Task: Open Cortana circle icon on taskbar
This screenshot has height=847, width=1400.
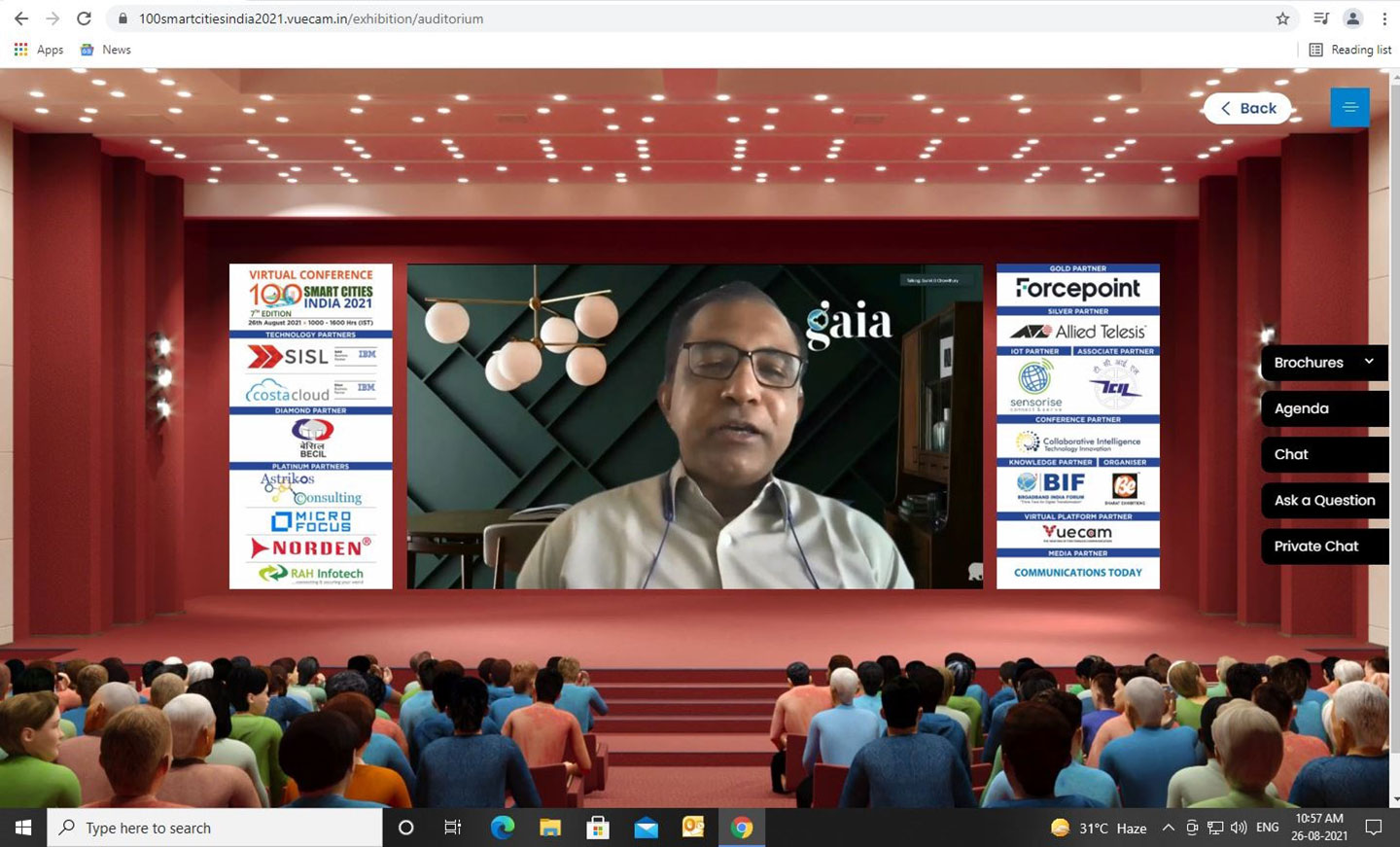Action: click(x=406, y=828)
